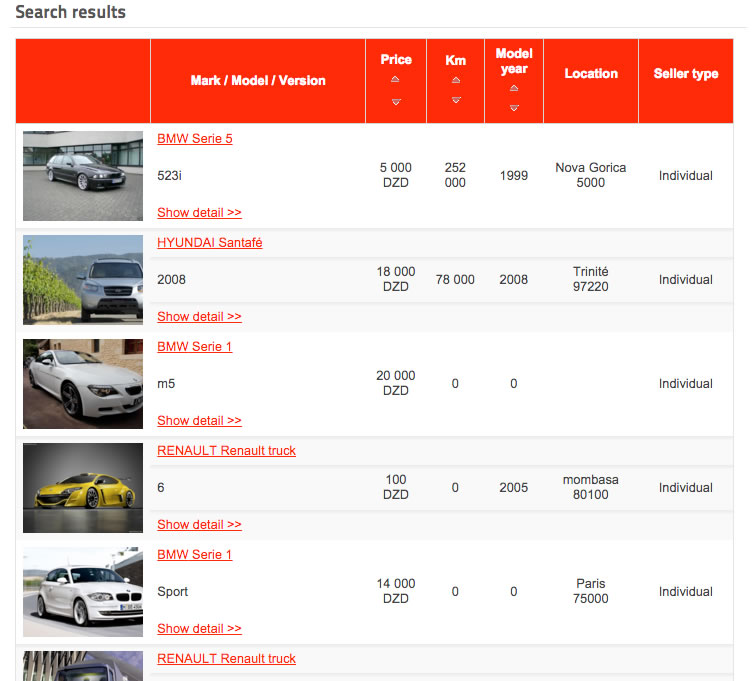Open the BMW Serie 1 Sport listing title
The height and width of the screenshot is (681, 752).
click(195, 555)
